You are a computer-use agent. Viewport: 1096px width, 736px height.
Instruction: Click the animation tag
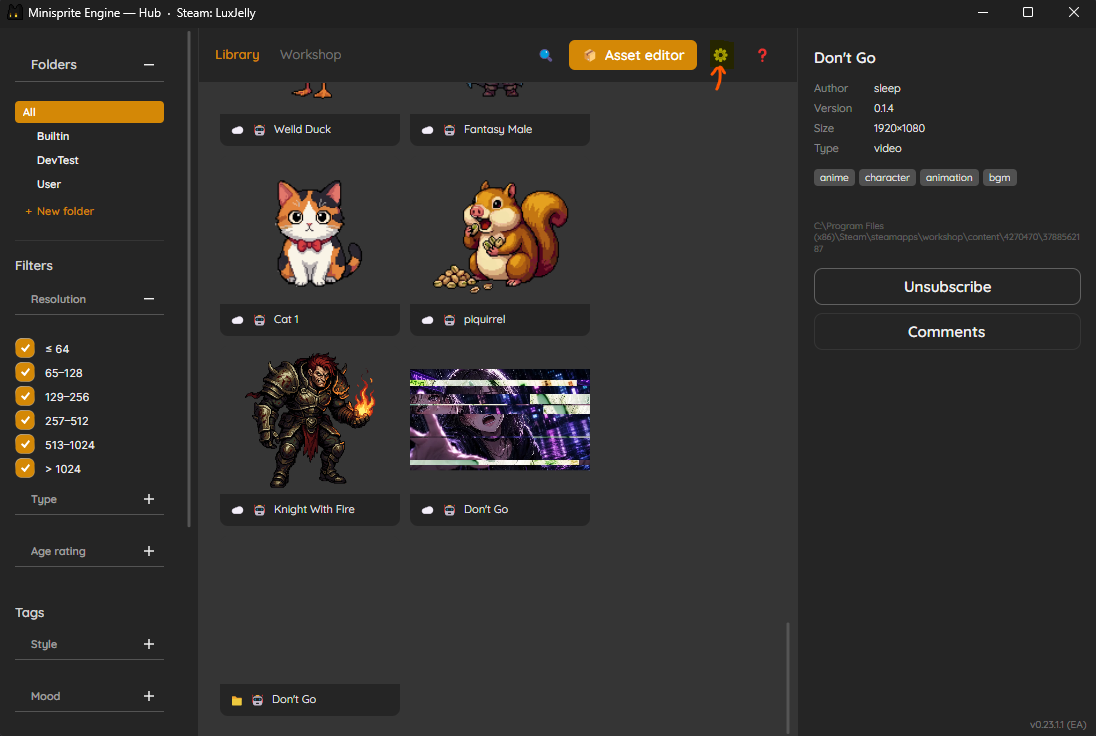(949, 178)
